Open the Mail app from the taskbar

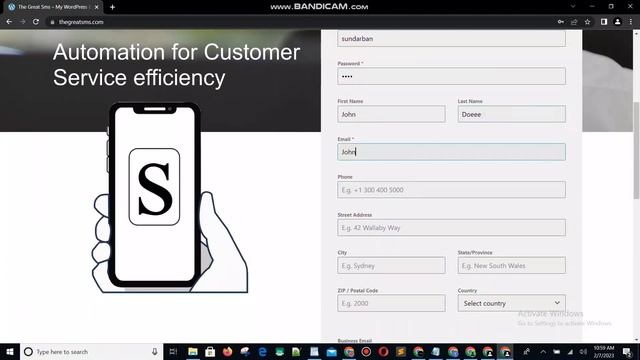(x=331, y=351)
